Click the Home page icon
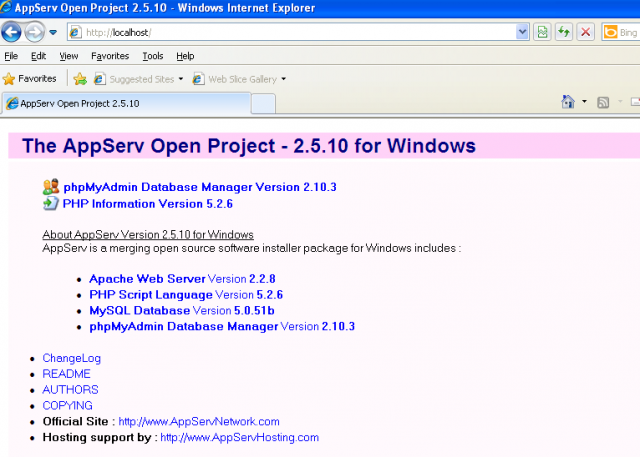Viewport: 640px width, 457px height. (x=568, y=102)
